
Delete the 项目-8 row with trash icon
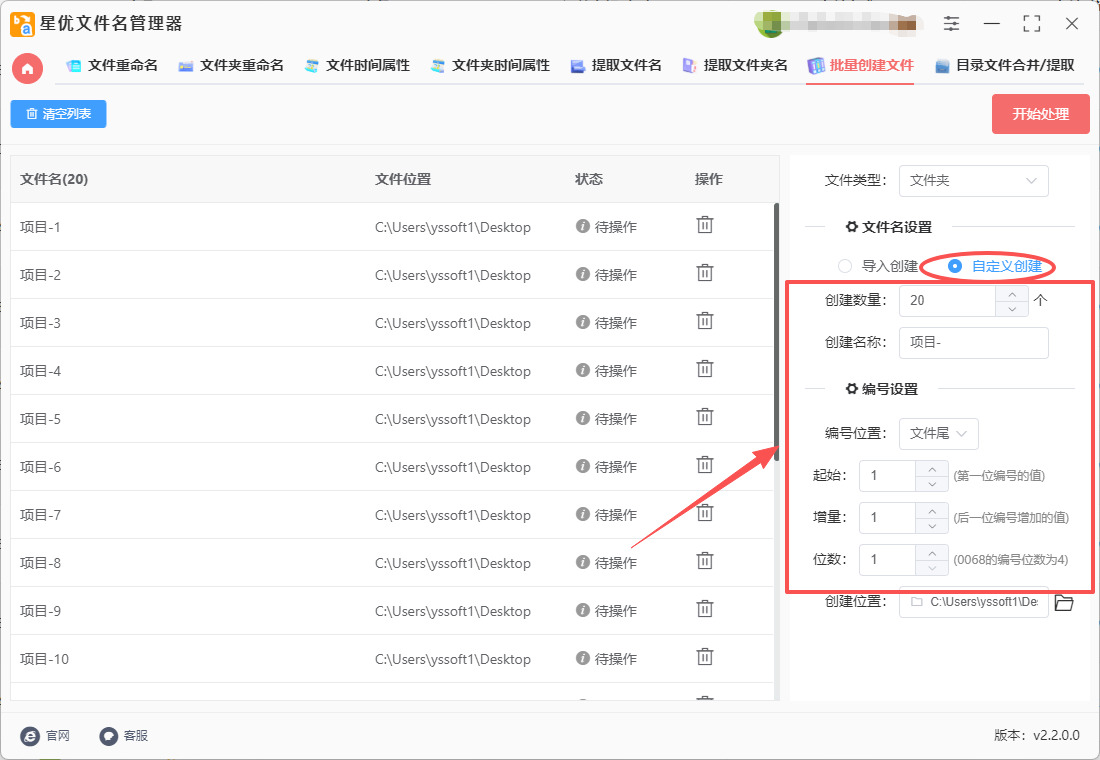point(704,561)
